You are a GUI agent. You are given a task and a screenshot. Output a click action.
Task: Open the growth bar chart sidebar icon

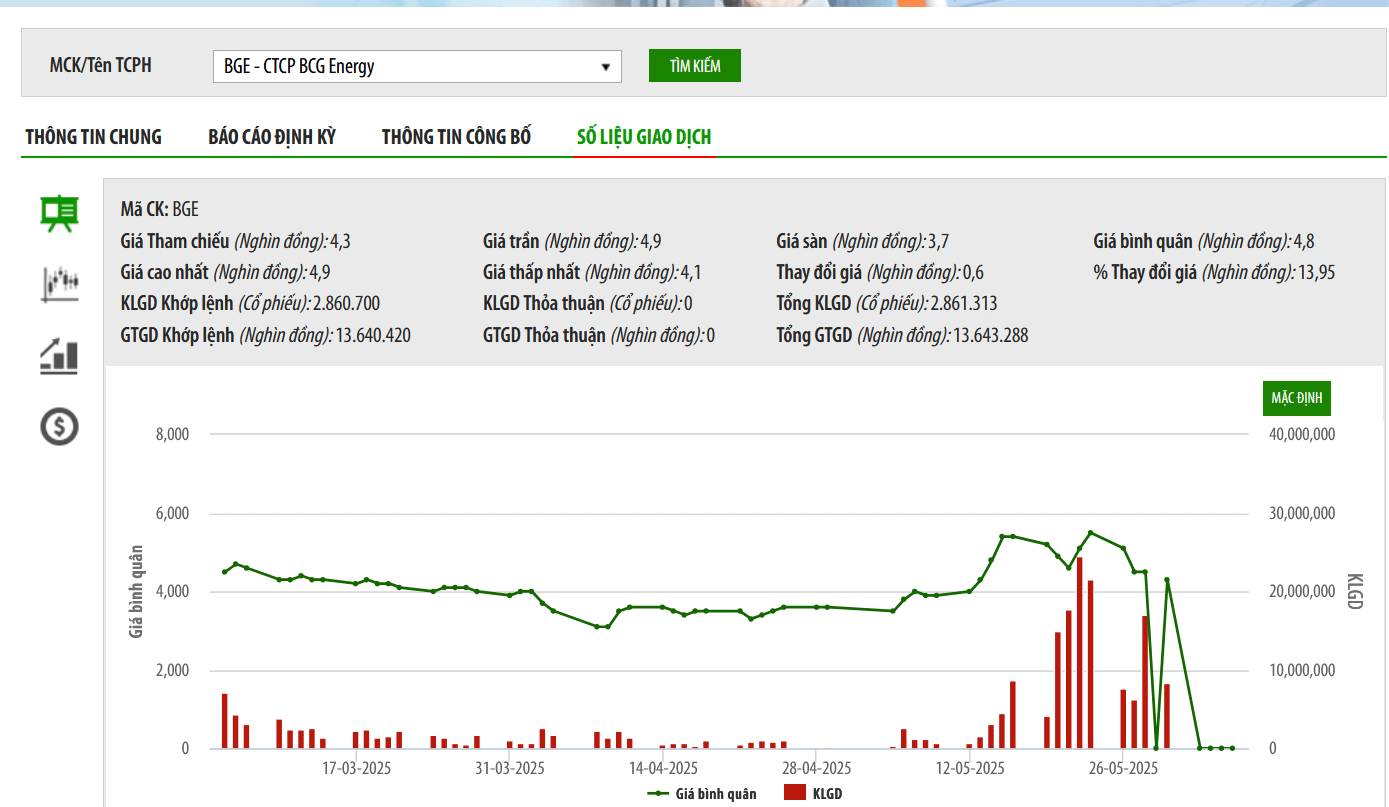click(59, 355)
